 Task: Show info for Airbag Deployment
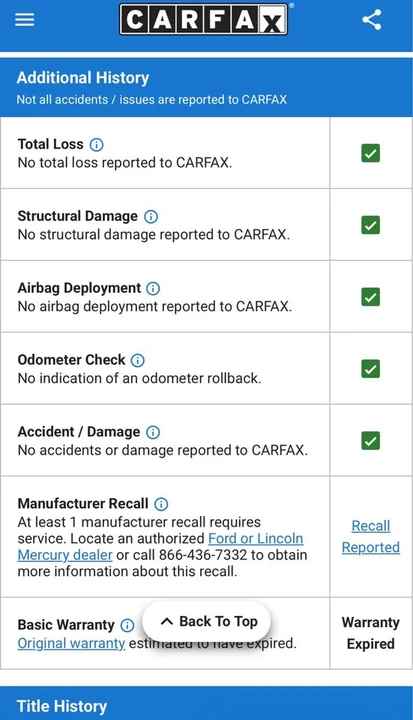[x=153, y=288]
